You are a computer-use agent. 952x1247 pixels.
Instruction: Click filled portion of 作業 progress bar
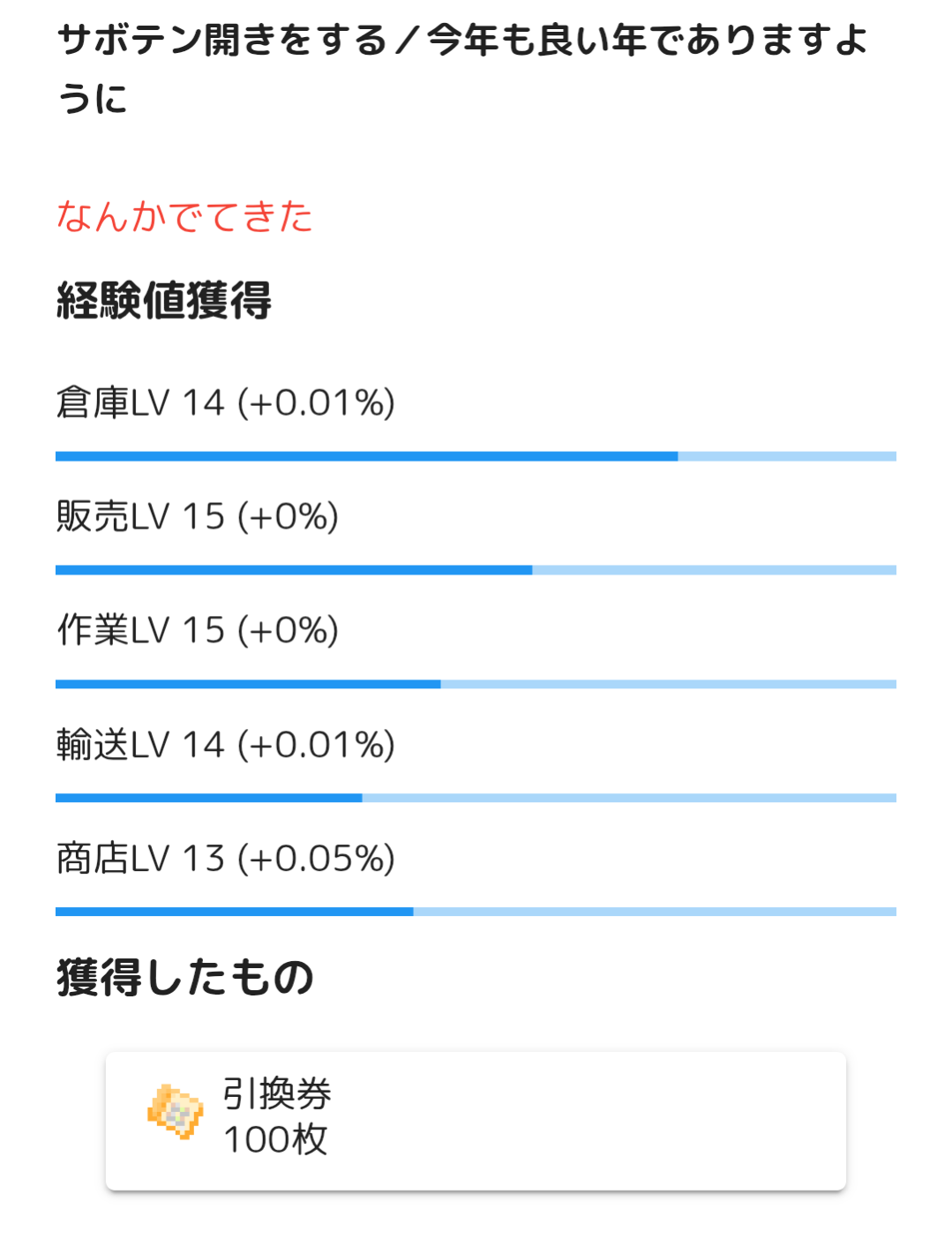(x=247, y=684)
